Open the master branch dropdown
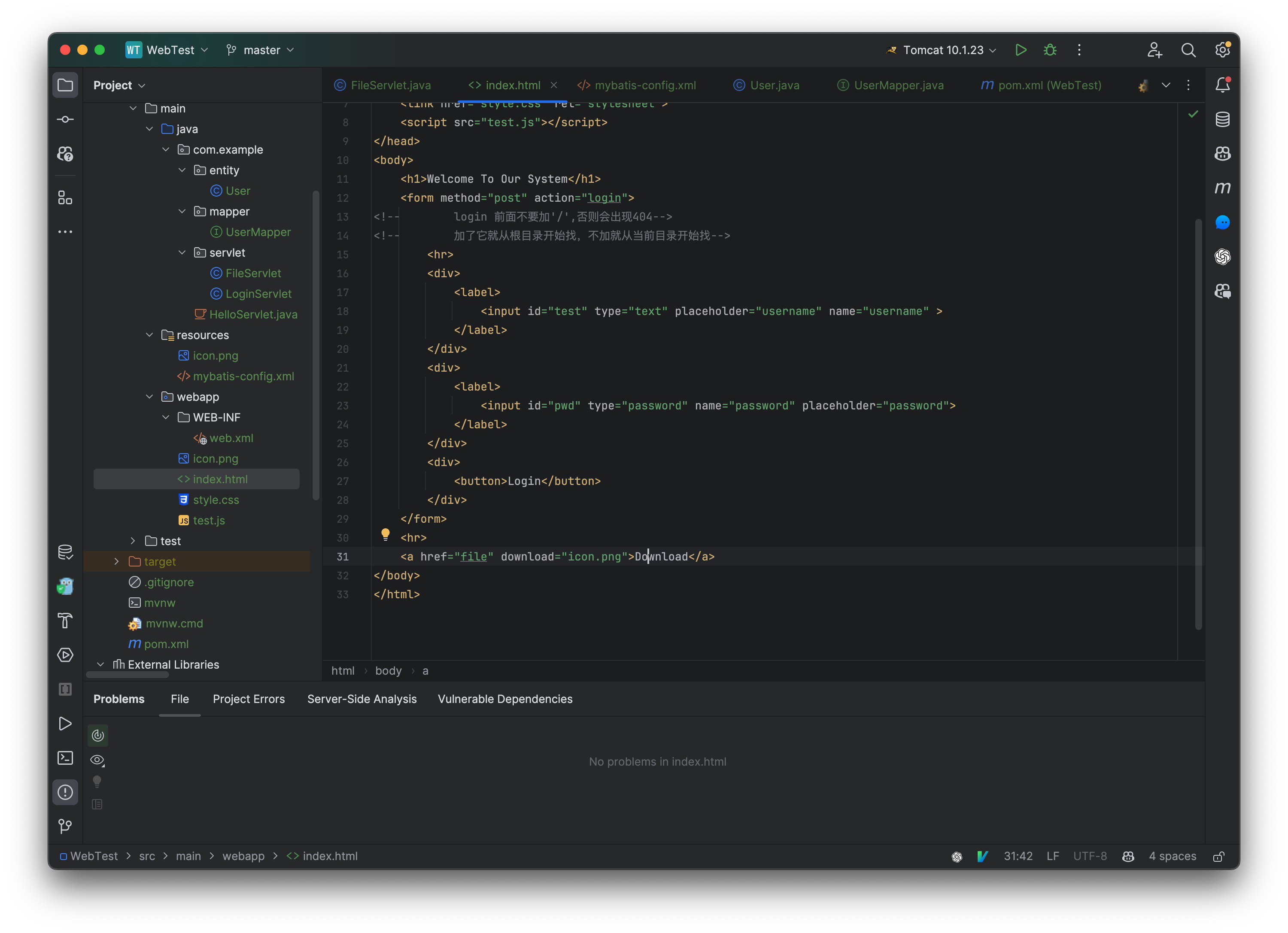The image size is (1288, 933). (x=261, y=50)
